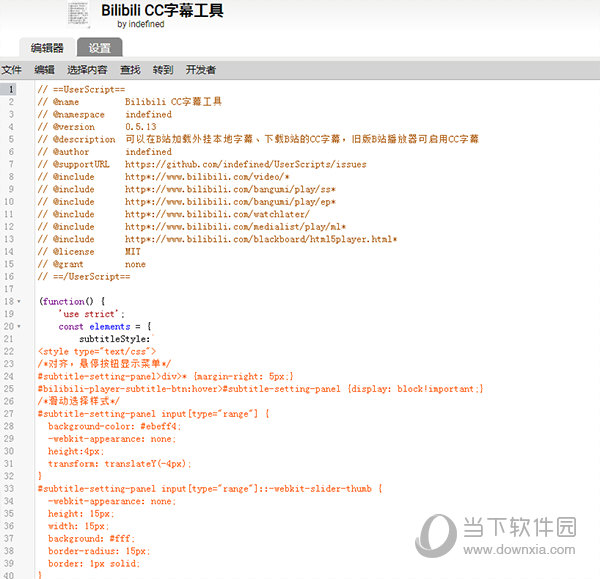Click the include URL ending bangumi/play/ep*
The height and width of the screenshot is (579, 600).
pyautogui.click(x=230, y=202)
